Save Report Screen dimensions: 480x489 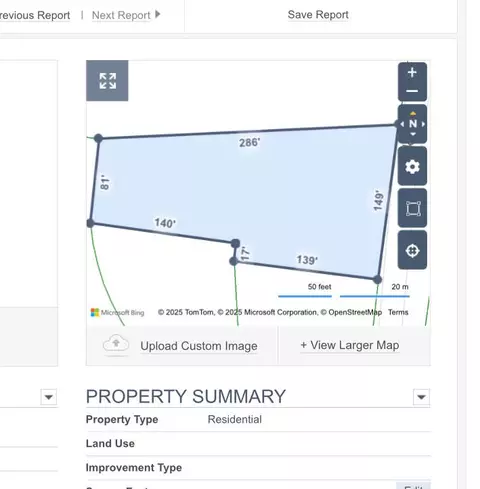318,15
